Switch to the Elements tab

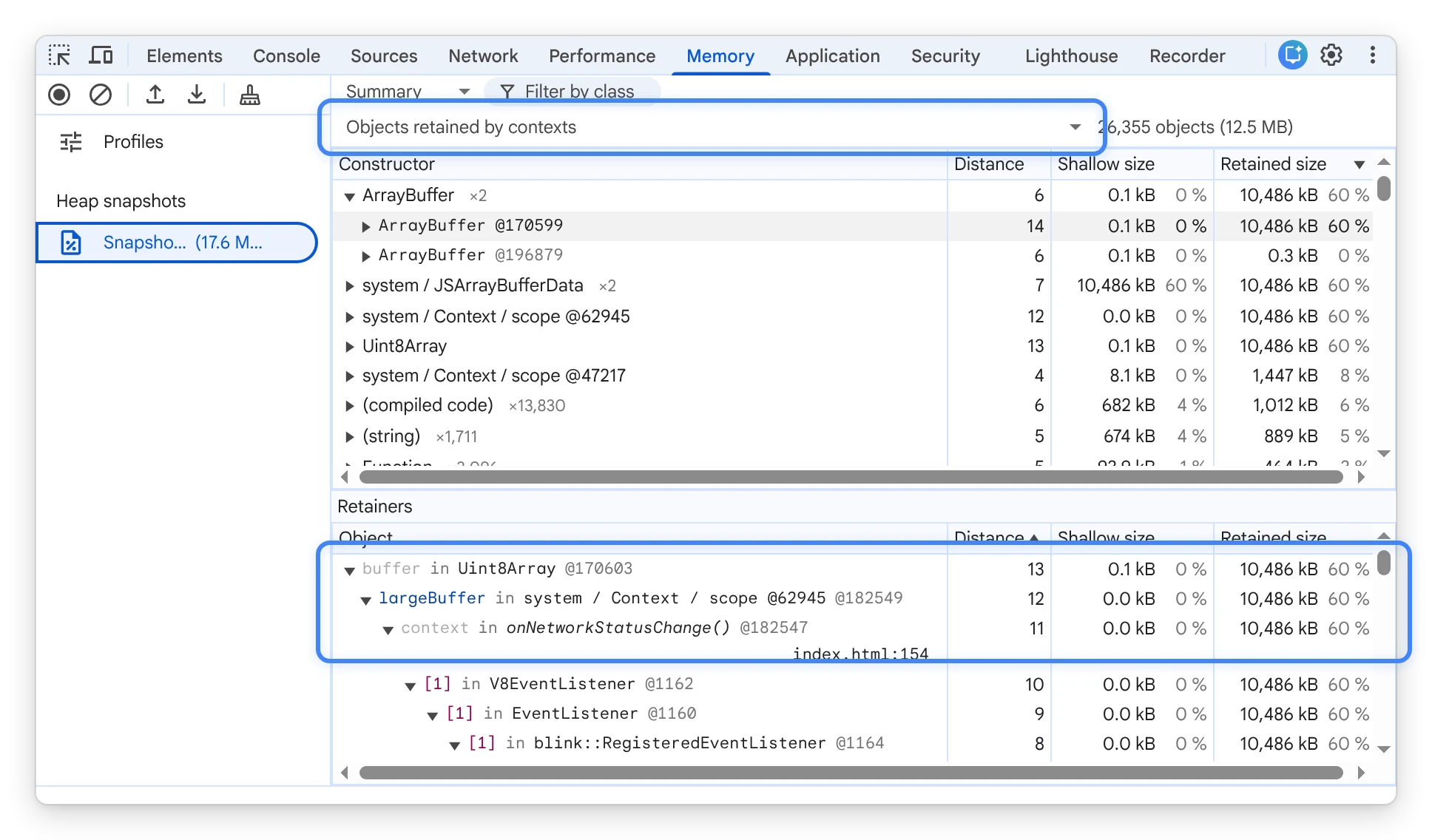[x=184, y=56]
